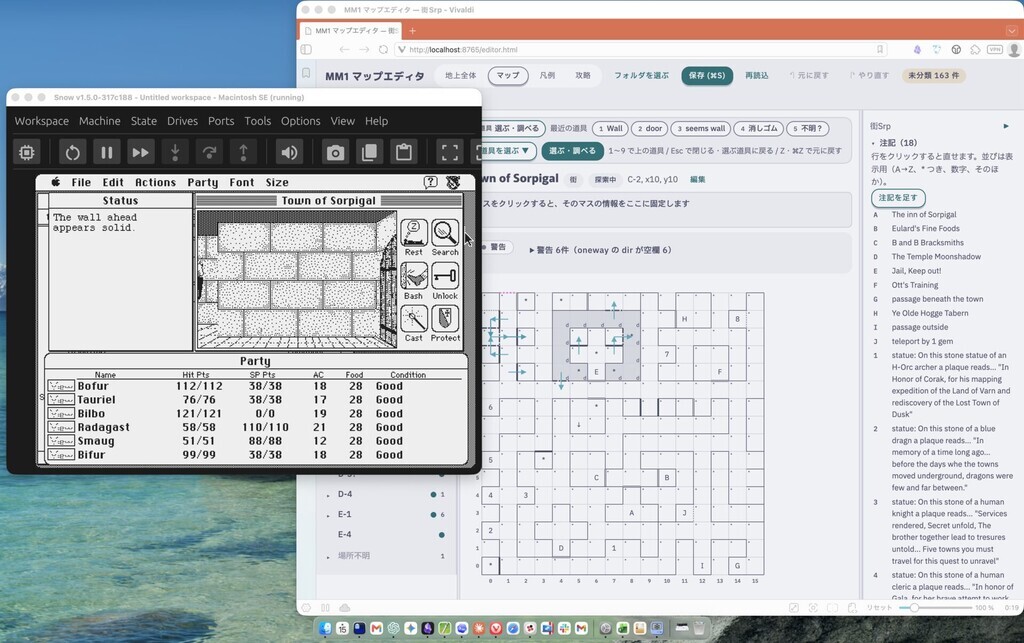Enable fast-forward in Snow toolbar
Viewport: 1024px width, 643px height.
point(140,153)
